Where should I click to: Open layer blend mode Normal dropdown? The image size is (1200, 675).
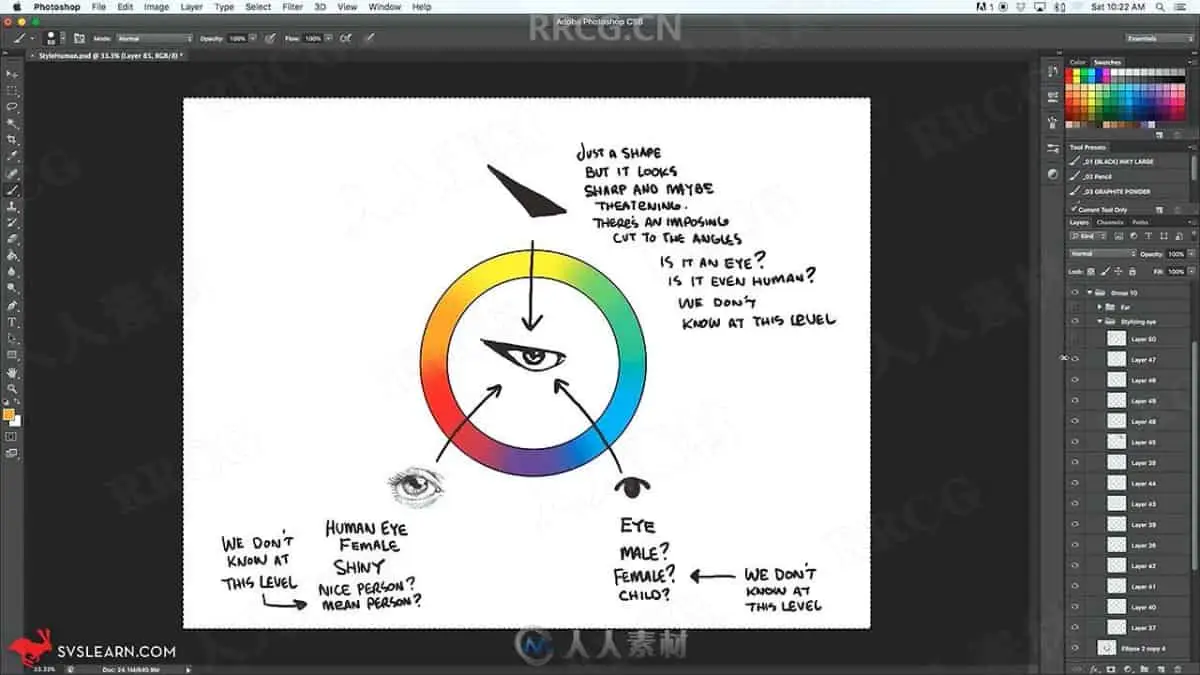pos(1101,254)
